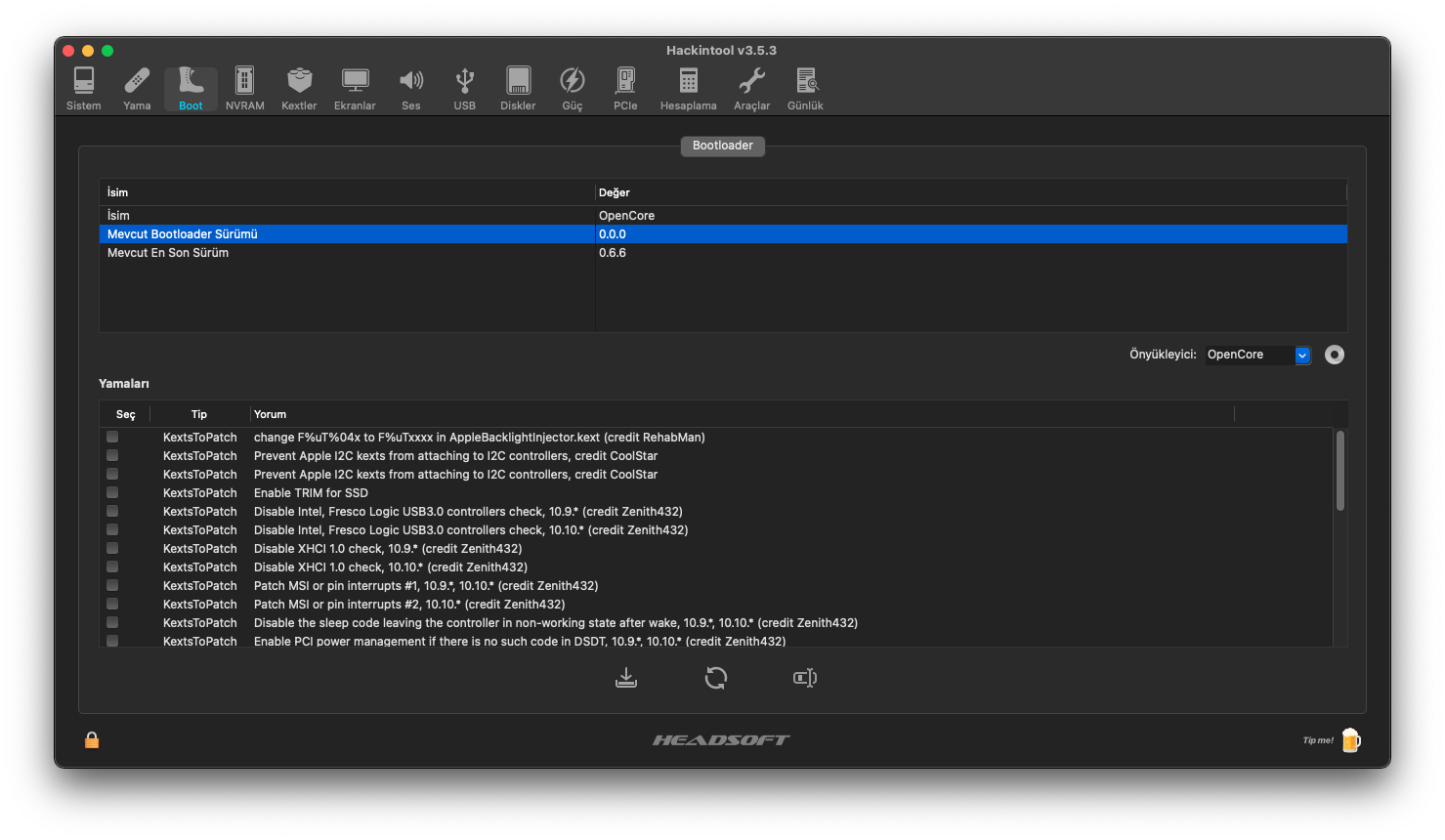1445x840 pixels.
Task: Check the Enable TRIM for SSD checkbox
Action: 112,492
